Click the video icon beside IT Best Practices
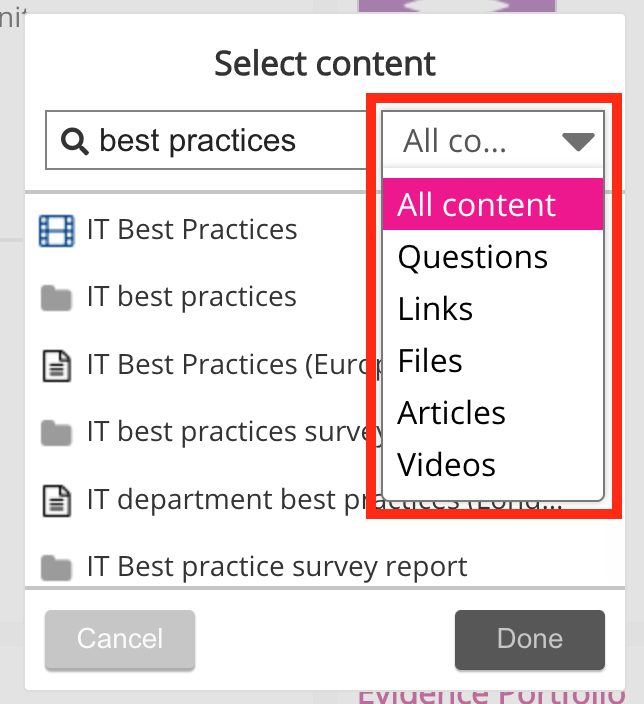The height and width of the screenshot is (704, 644). (57, 231)
